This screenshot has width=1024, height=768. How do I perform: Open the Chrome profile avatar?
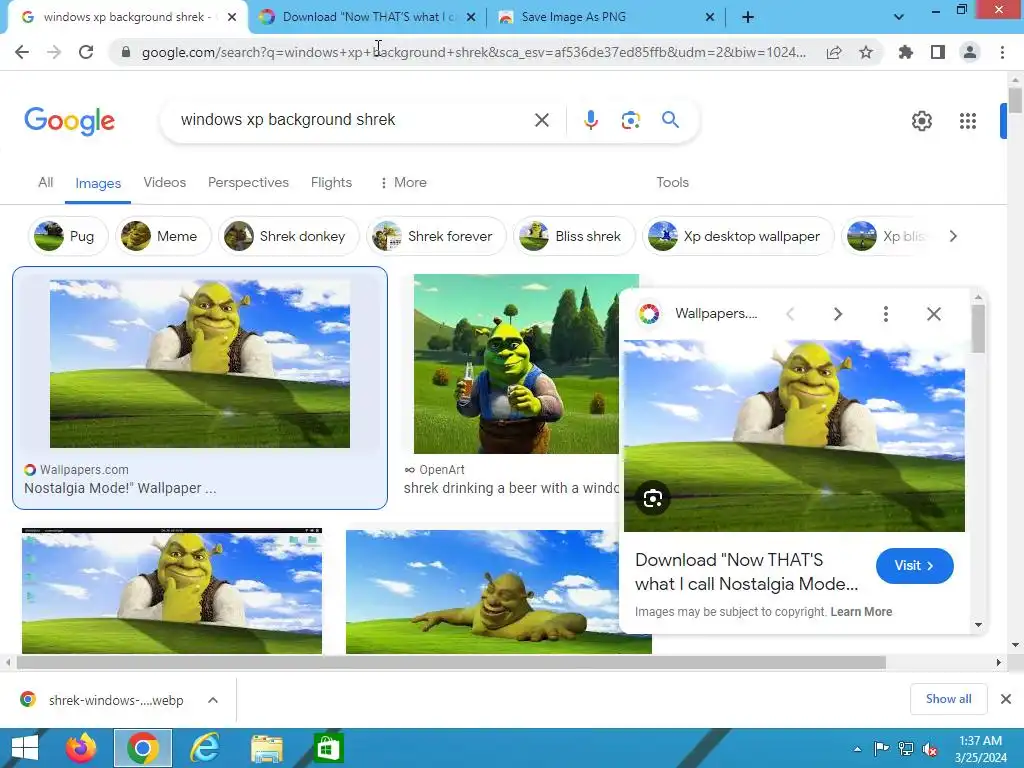[970, 52]
